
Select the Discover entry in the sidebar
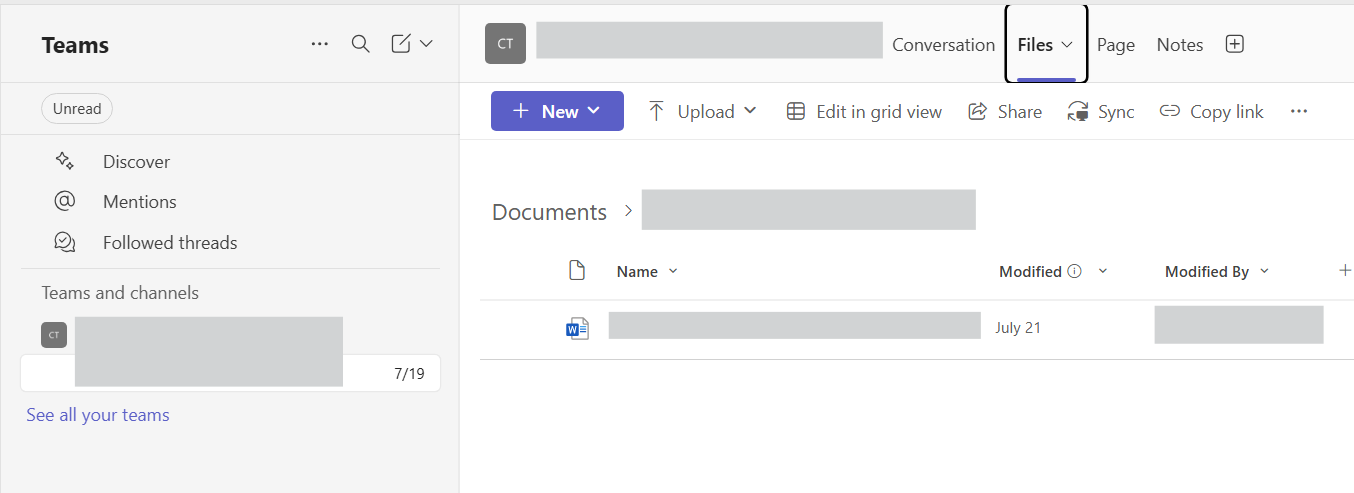click(136, 162)
